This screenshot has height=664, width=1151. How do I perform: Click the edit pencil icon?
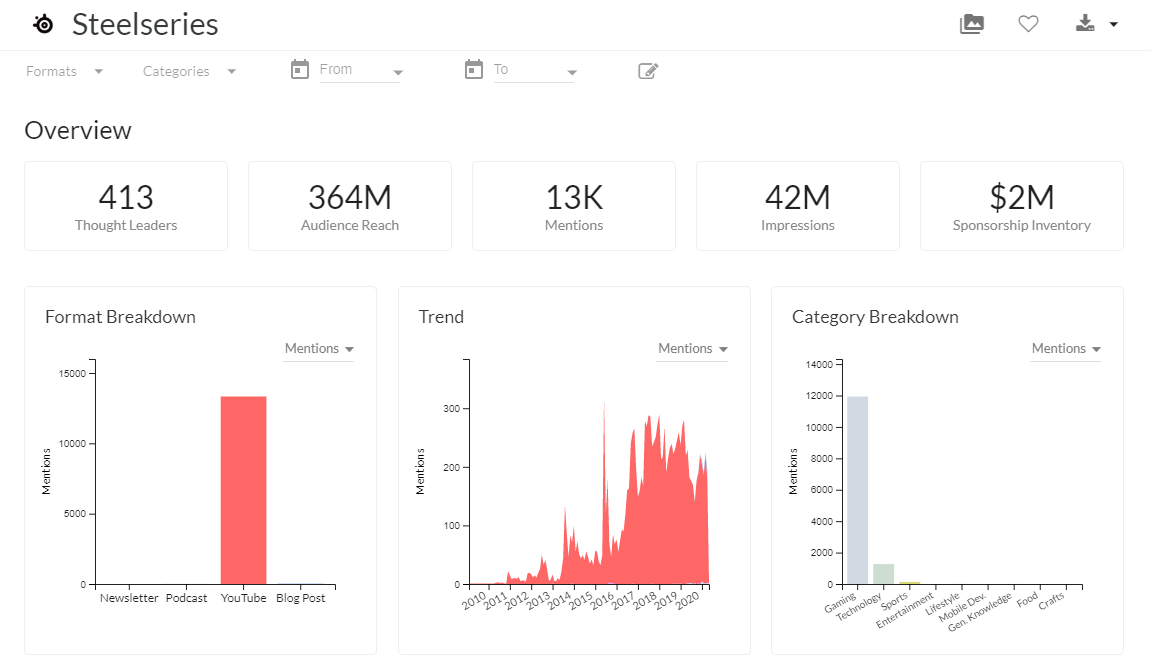click(x=648, y=70)
